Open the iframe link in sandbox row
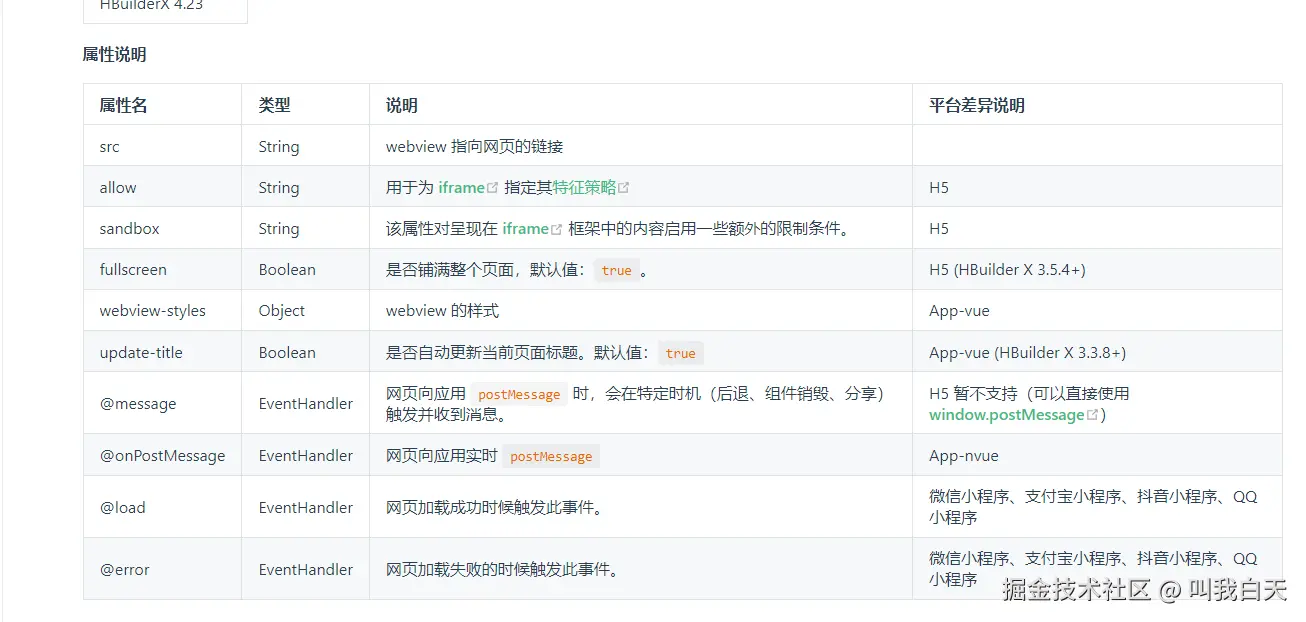 (525, 228)
